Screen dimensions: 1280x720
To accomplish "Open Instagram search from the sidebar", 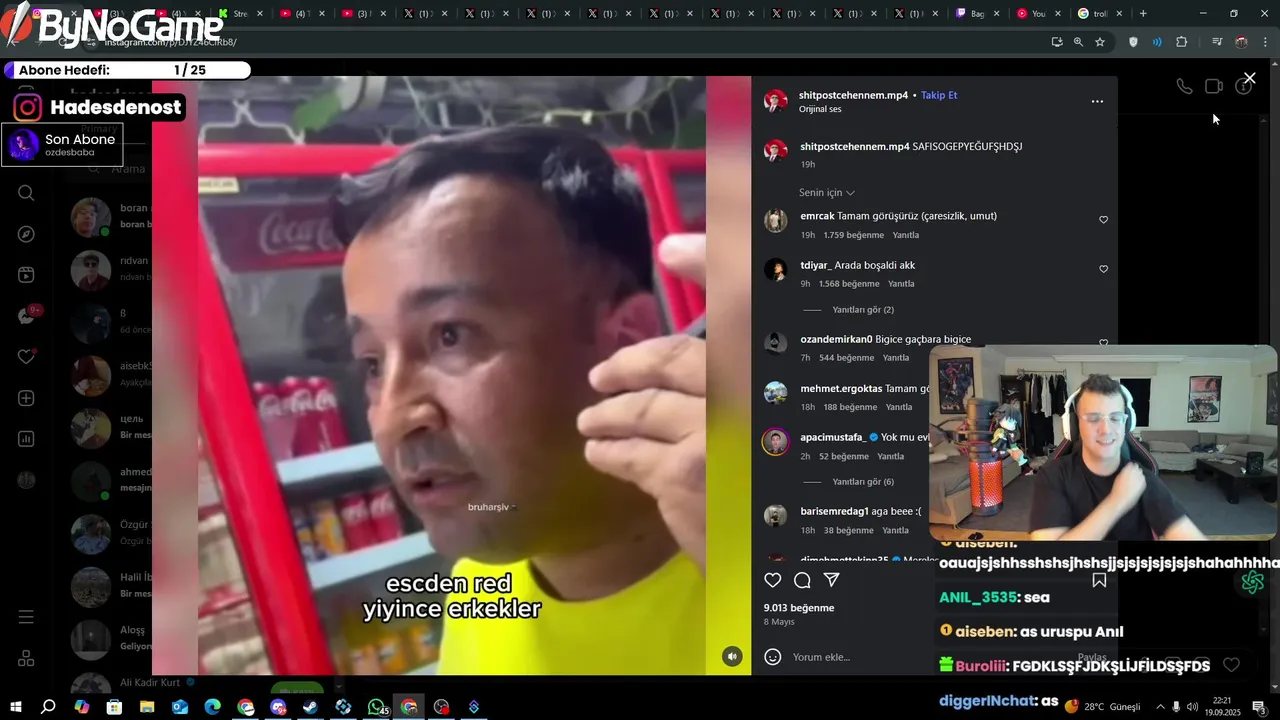I will click(x=26, y=193).
